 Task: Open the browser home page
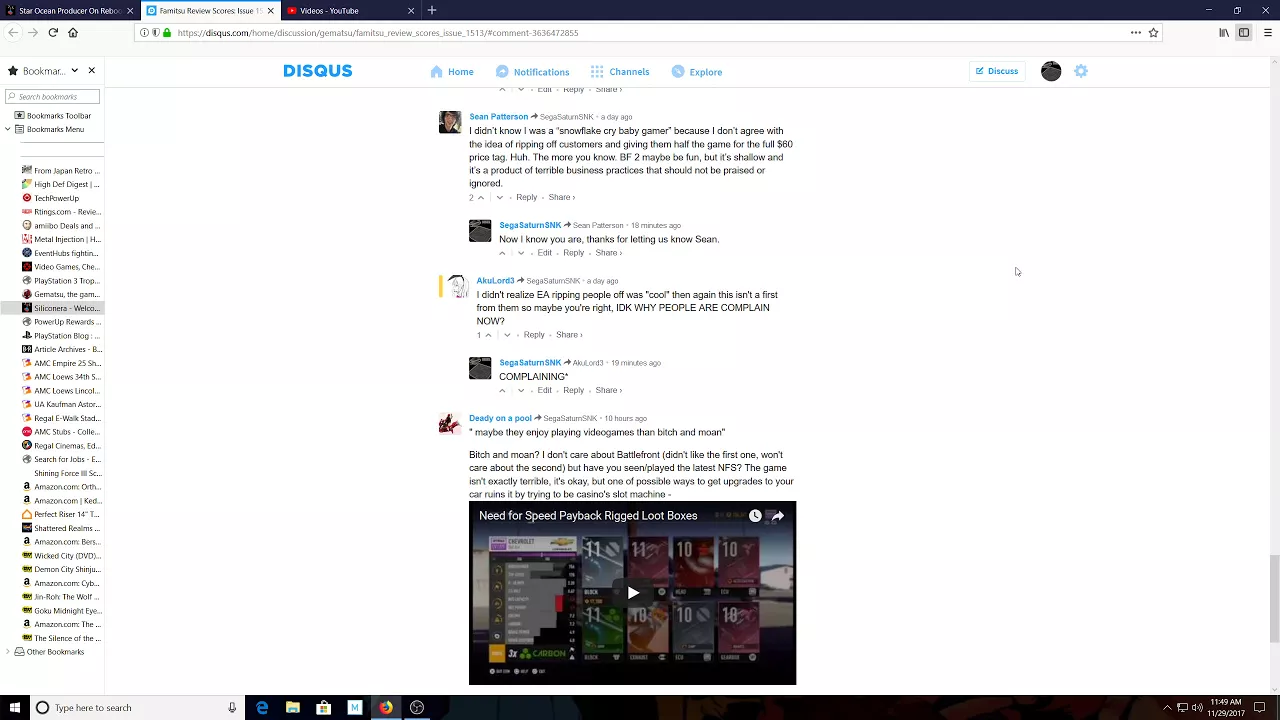tap(73, 33)
